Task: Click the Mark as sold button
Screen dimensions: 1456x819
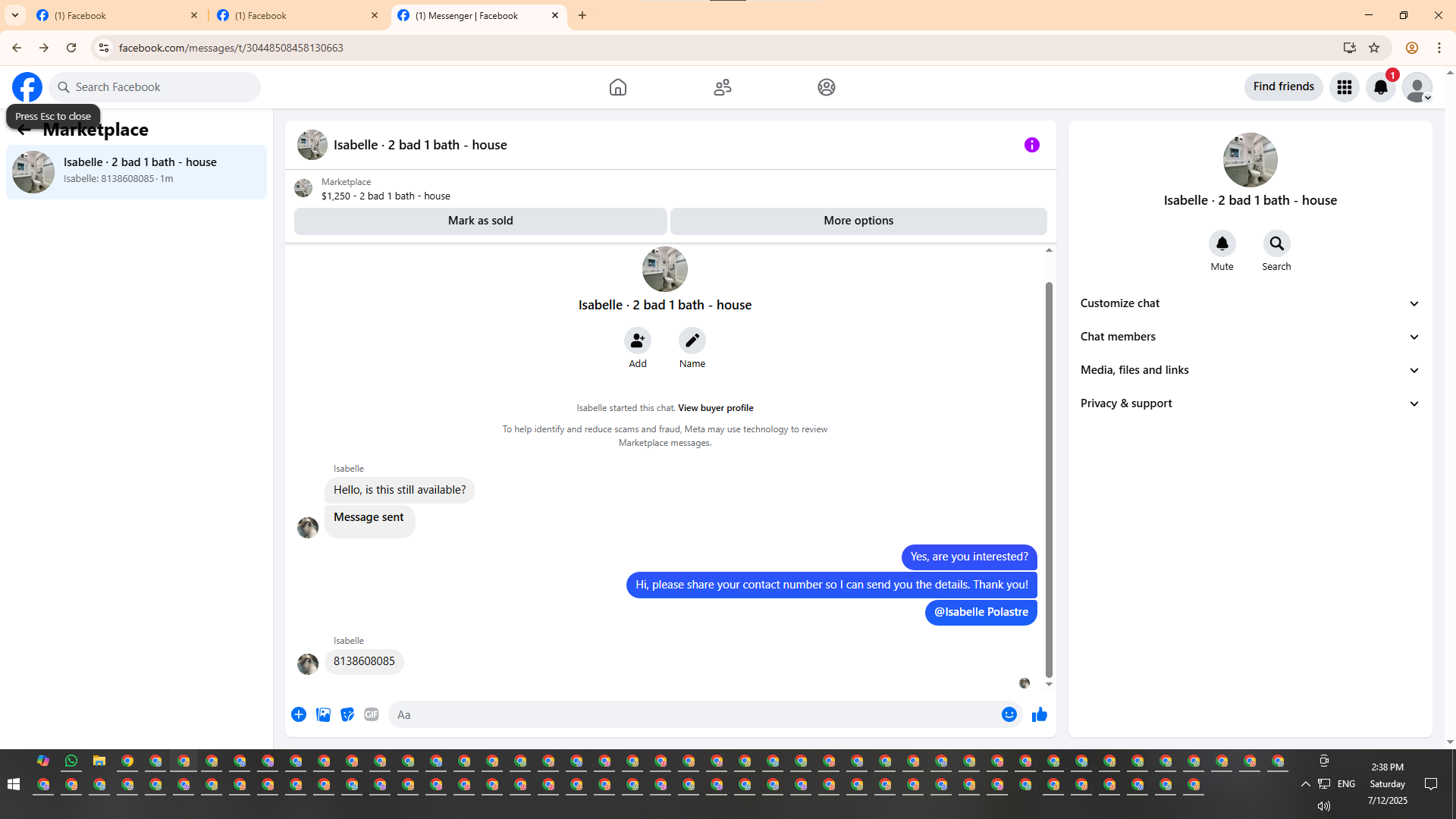Action: pyautogui.click(x=480, y=221)
